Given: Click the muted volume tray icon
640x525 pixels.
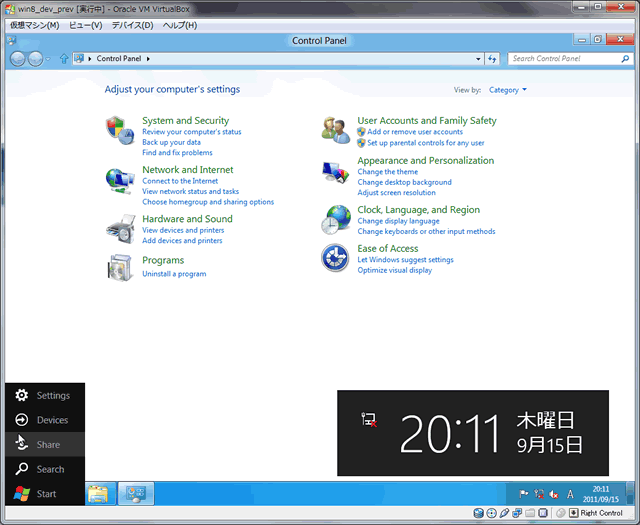Looking at the screenshot, I should (554, 494).
